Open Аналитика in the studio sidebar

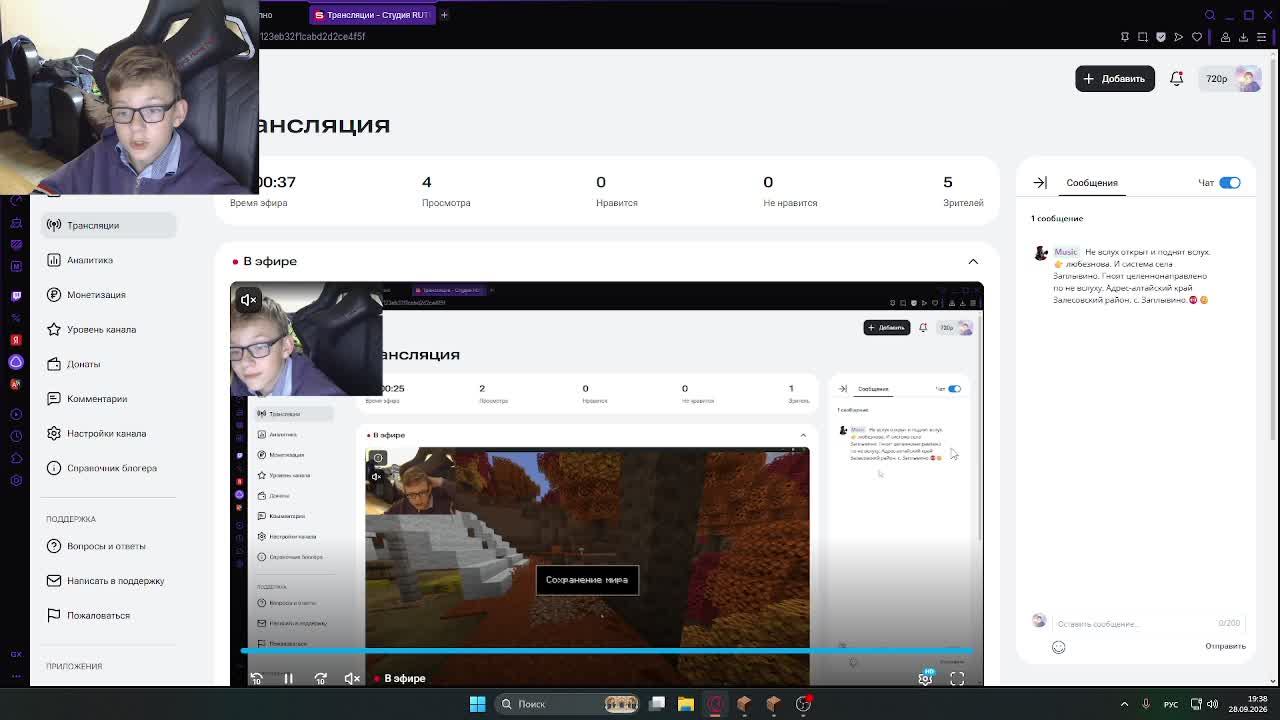point(109,260)
